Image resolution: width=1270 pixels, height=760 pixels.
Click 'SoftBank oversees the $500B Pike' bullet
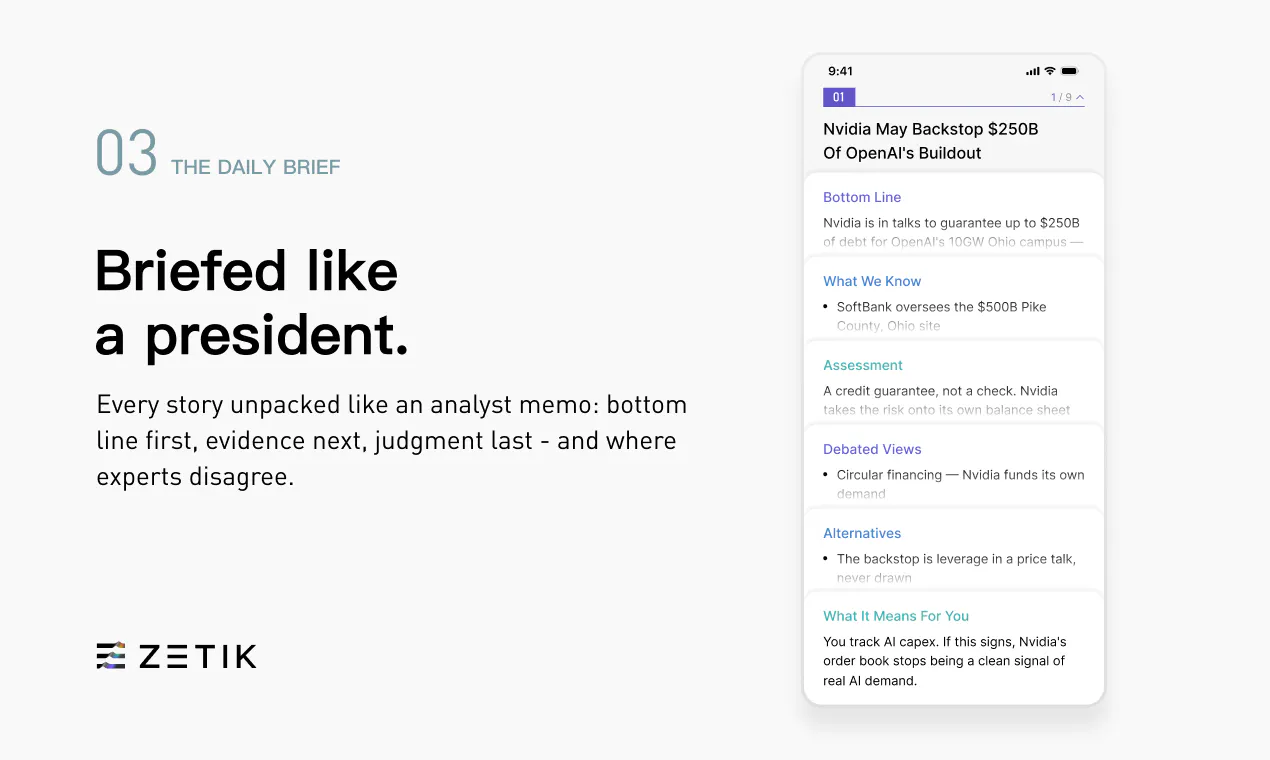(x=942, y=316)
